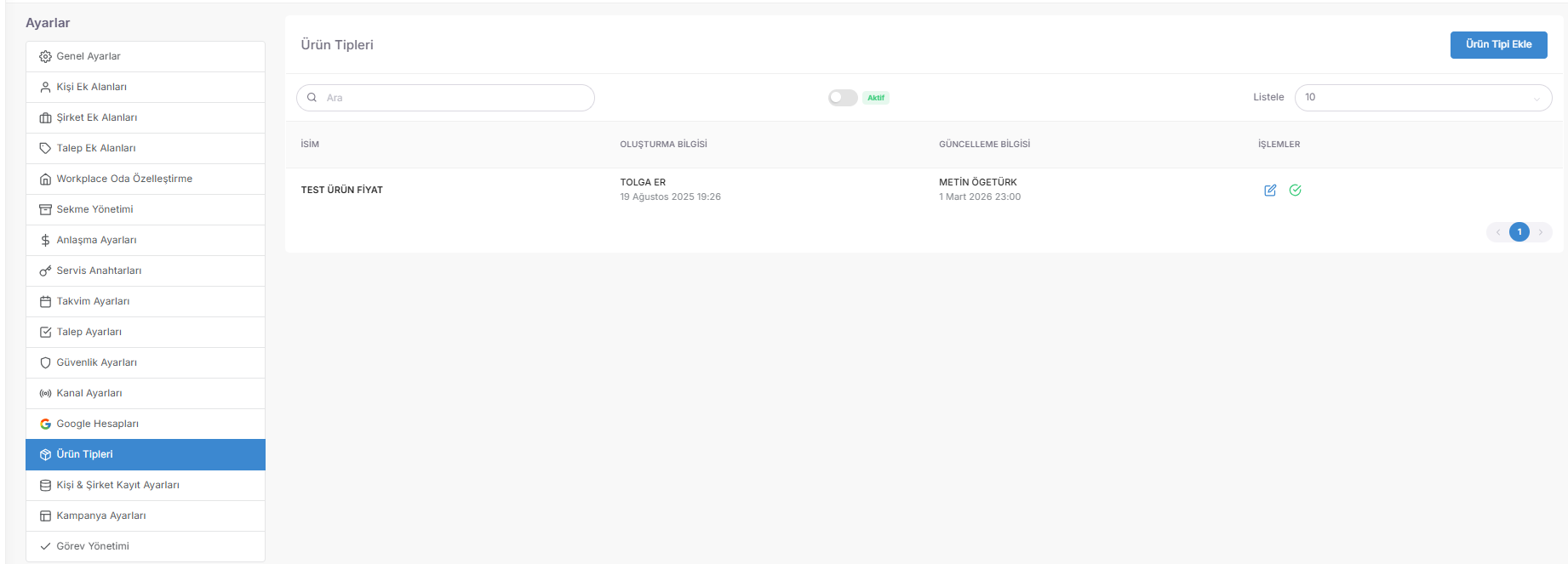The height and width of the screenshot is (564, 1568).
Task: Go to previous page arrow
Action: tap(1498, 231)
